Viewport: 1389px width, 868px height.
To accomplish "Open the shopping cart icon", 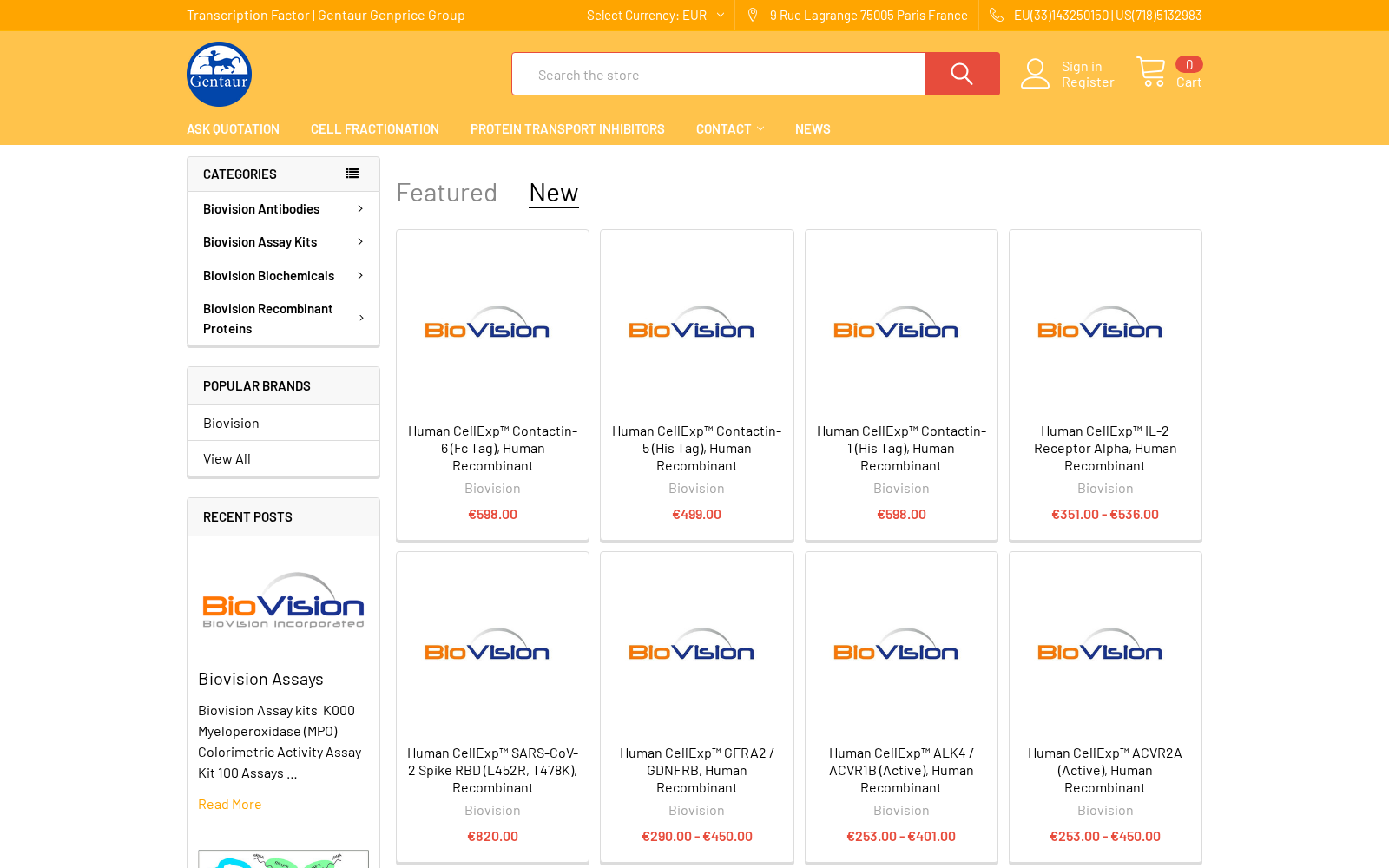I will [1151, 72].
